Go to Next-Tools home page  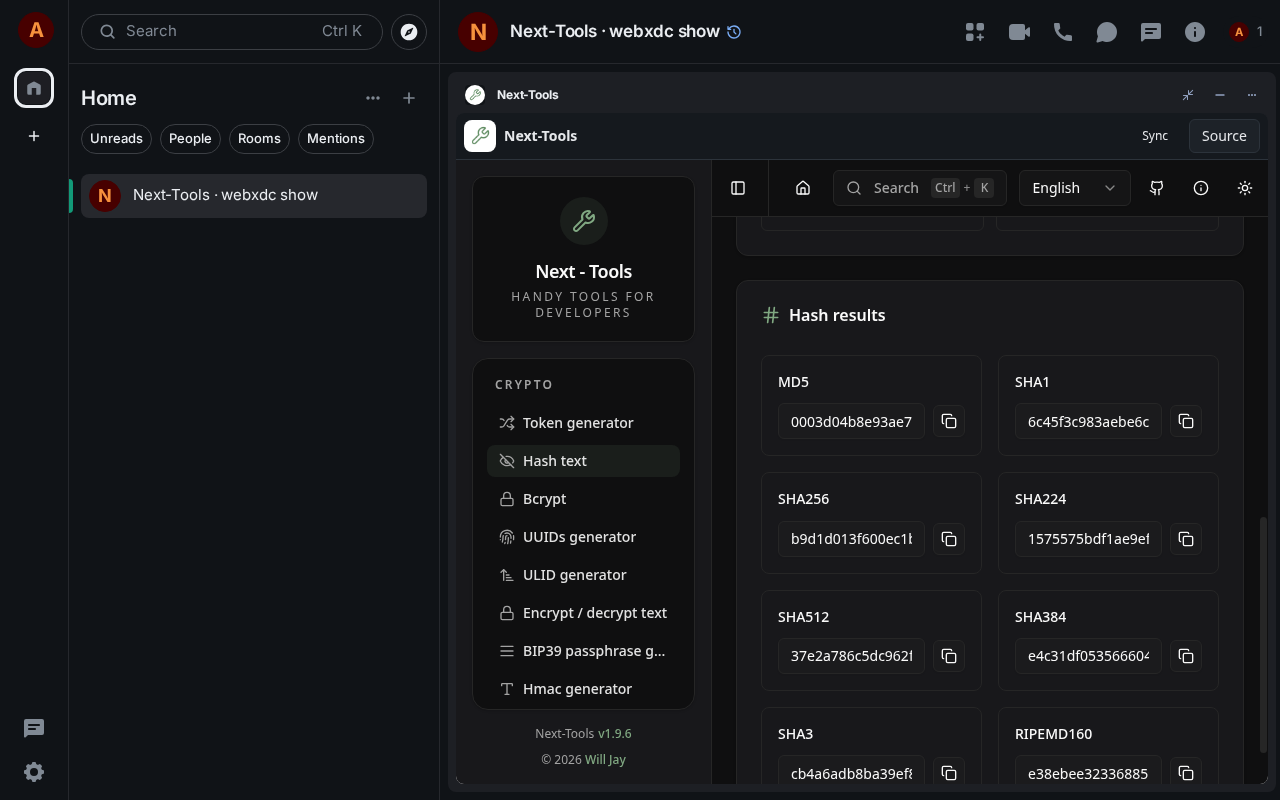[x=803, y=188]
